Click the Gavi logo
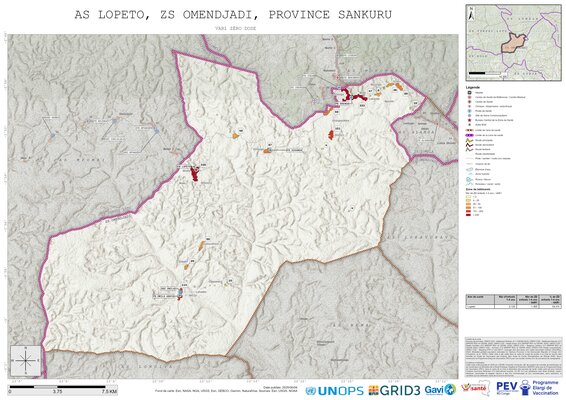 [440, 390]
